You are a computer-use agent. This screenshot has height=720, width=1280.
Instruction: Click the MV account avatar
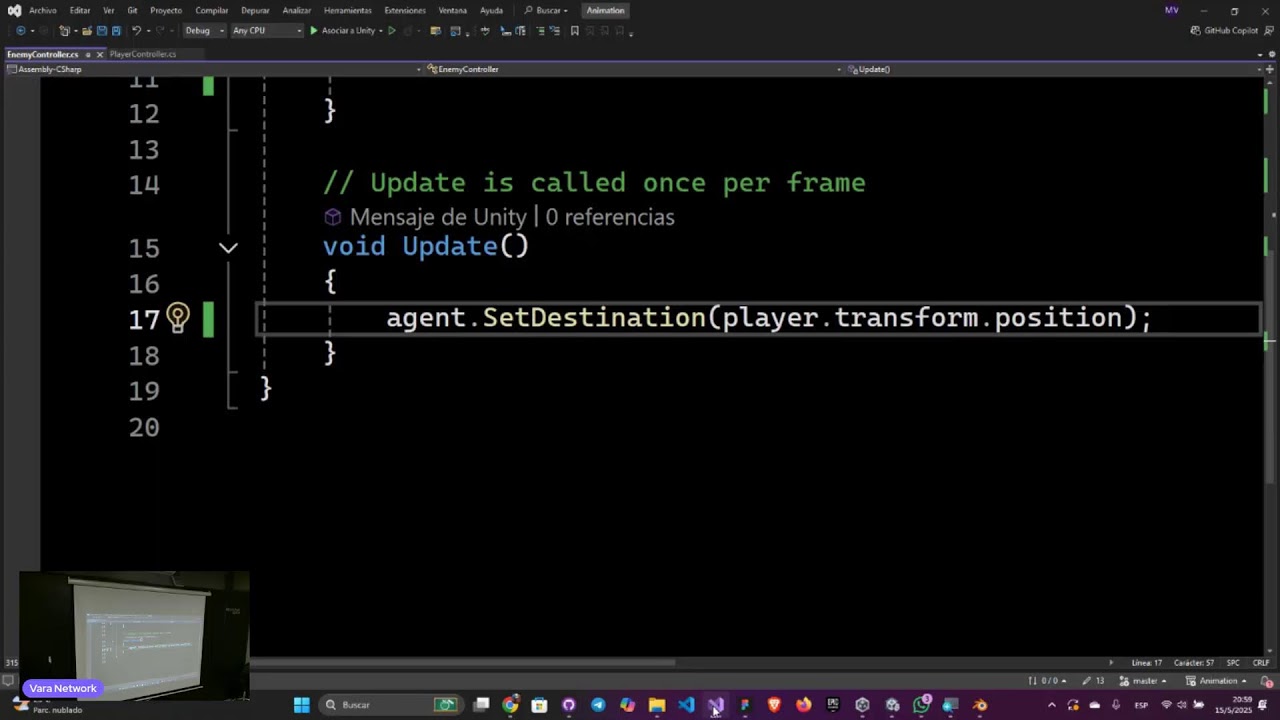(x=1171, y=10)
